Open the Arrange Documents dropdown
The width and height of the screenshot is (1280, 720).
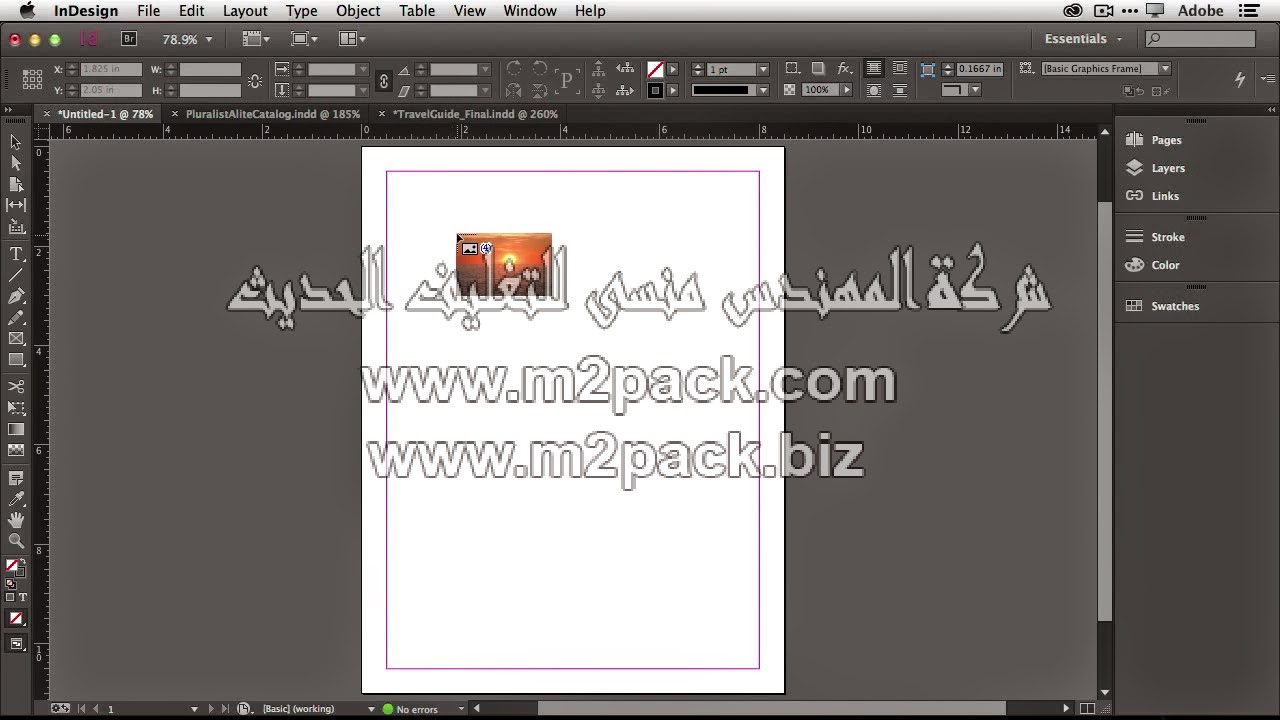pos(352,39)
